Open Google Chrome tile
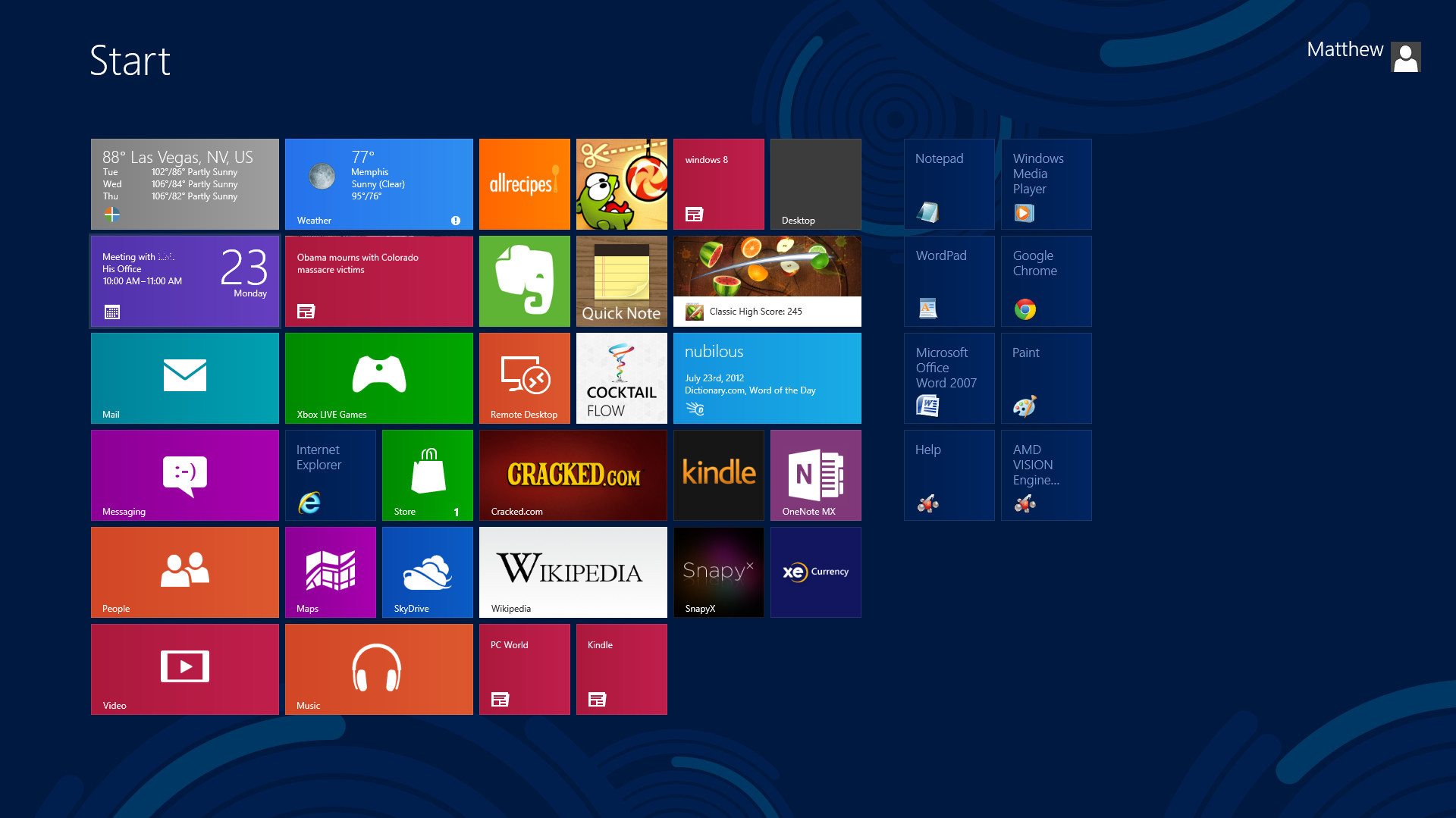Screen dimensions: 1456x818 point(1046,281)
